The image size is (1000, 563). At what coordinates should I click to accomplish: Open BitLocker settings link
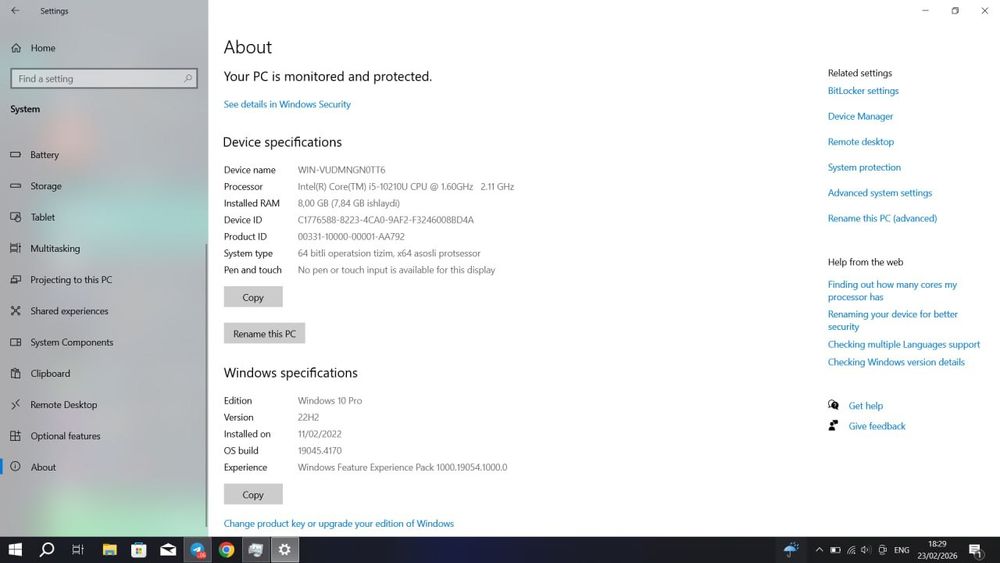pos(863,91)
